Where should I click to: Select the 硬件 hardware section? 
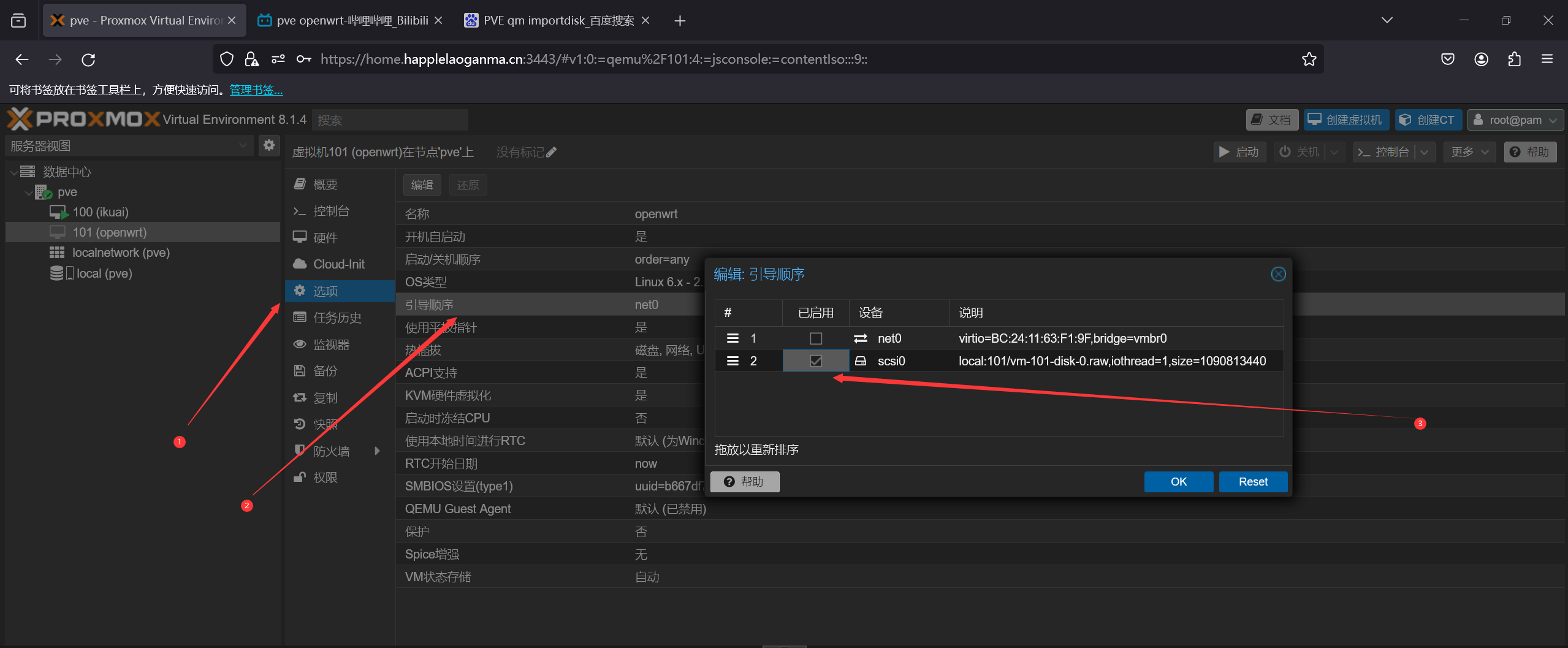(x=327, y=237)
